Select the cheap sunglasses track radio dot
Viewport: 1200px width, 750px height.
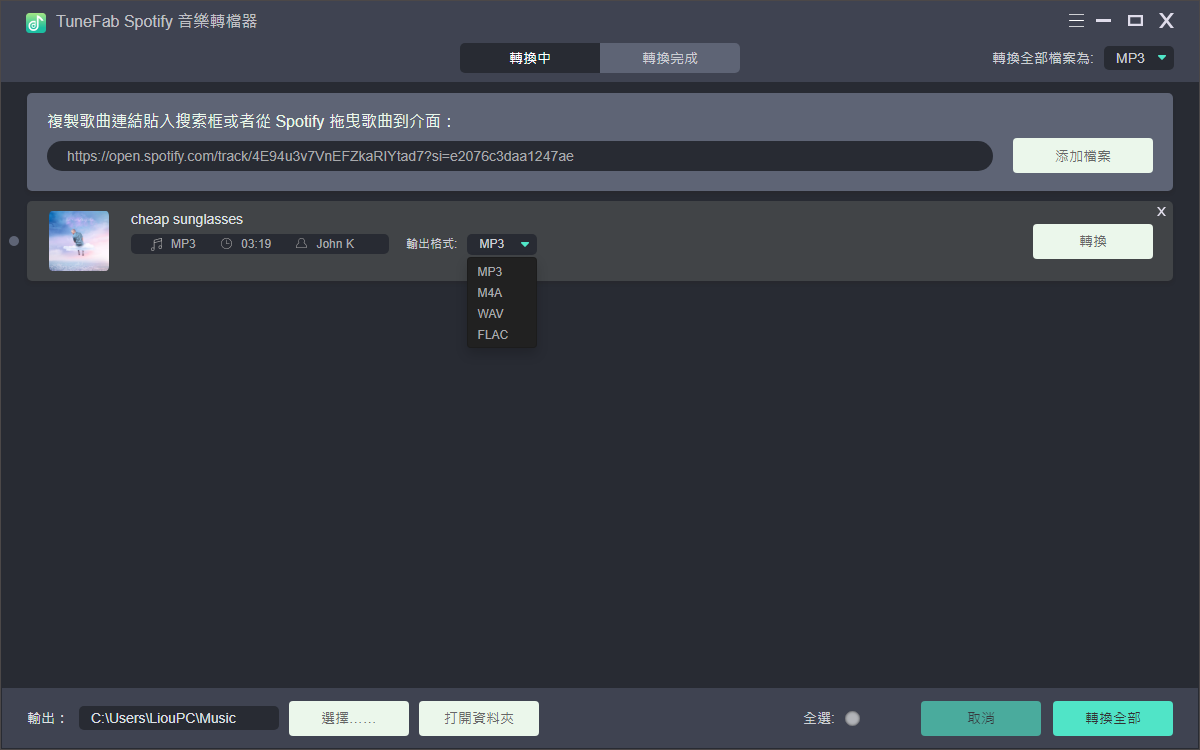tap(14, 241)
